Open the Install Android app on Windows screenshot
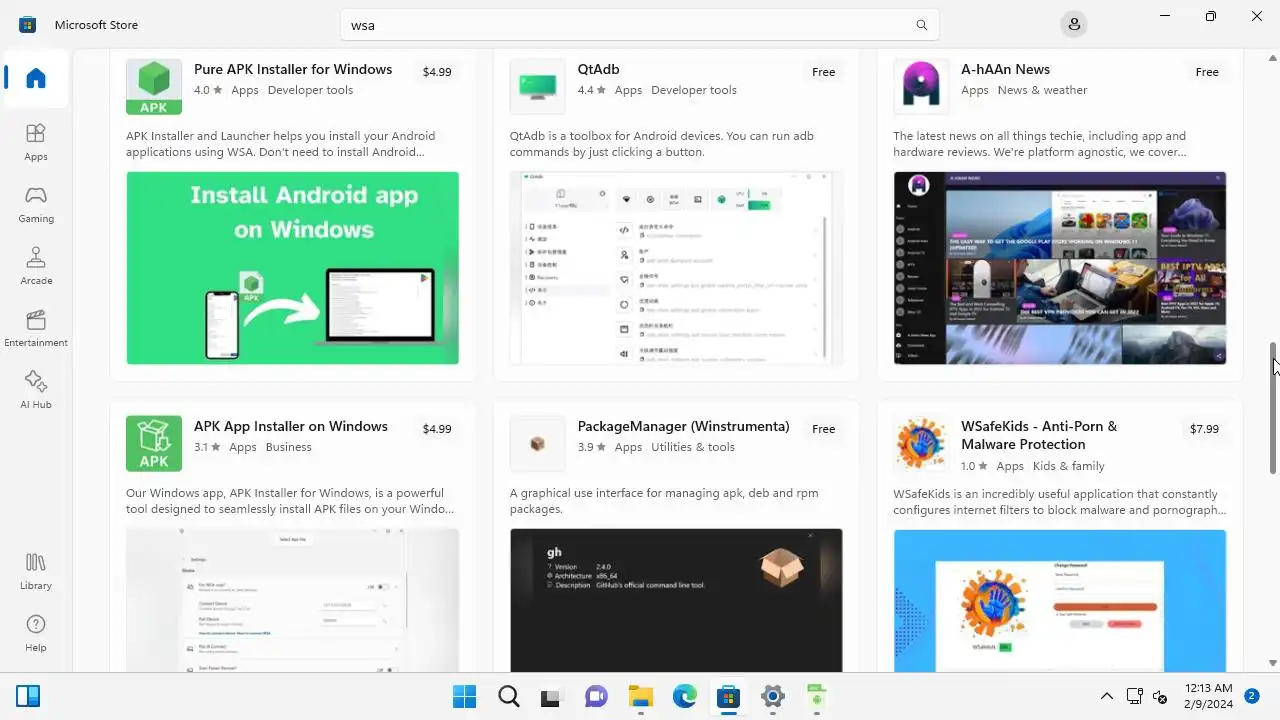 point(293,268)
